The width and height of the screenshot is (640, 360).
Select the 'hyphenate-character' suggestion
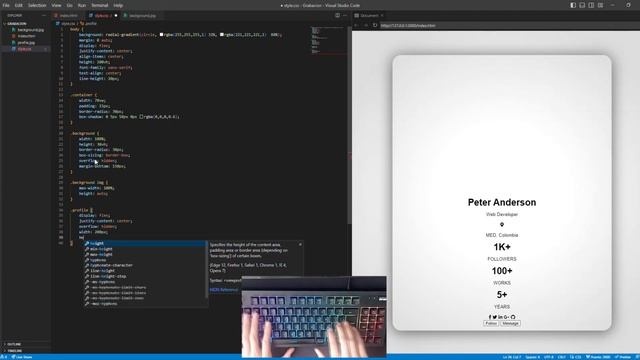tap(145, 265)
